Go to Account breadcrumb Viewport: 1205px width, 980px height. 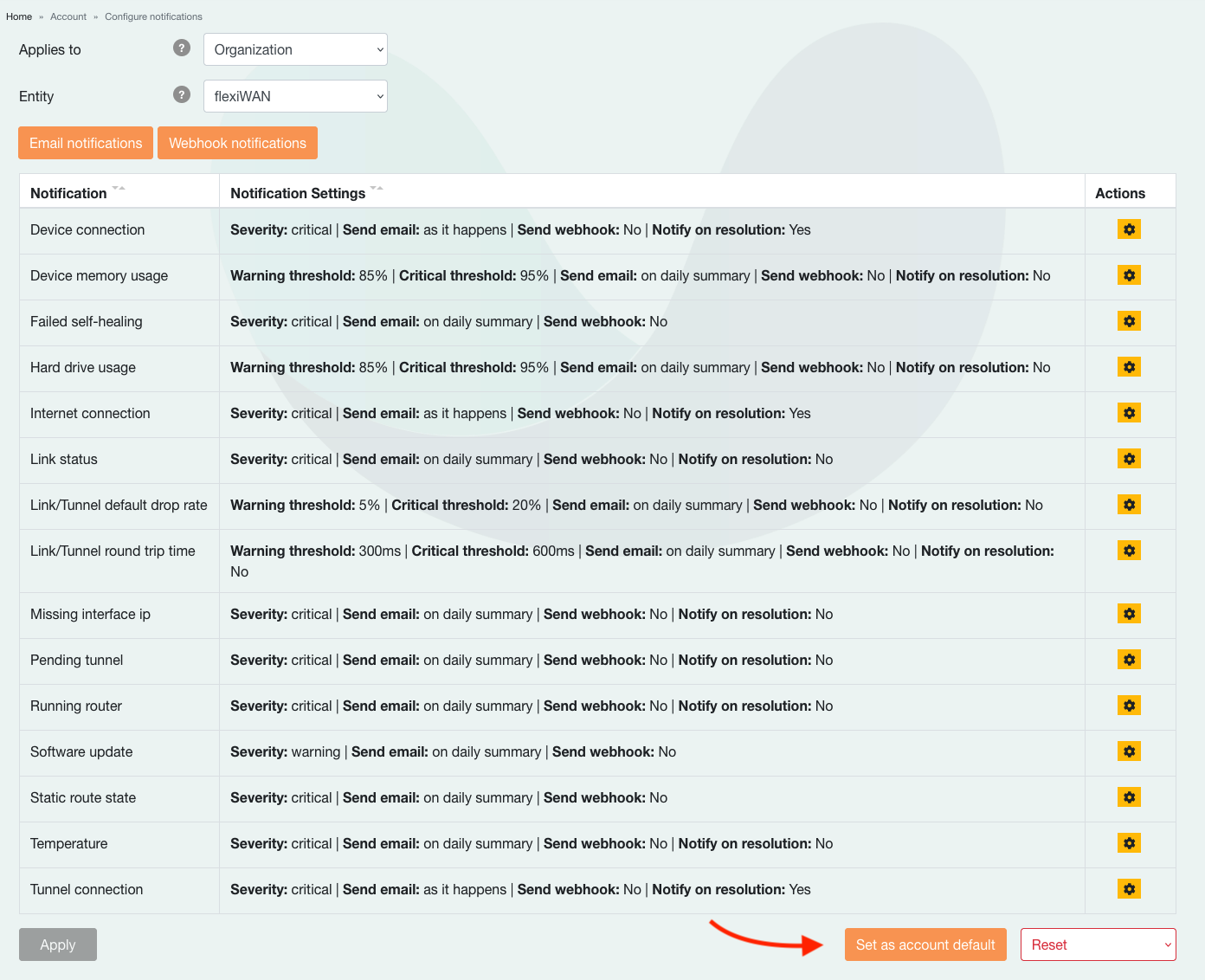[68, 16]
